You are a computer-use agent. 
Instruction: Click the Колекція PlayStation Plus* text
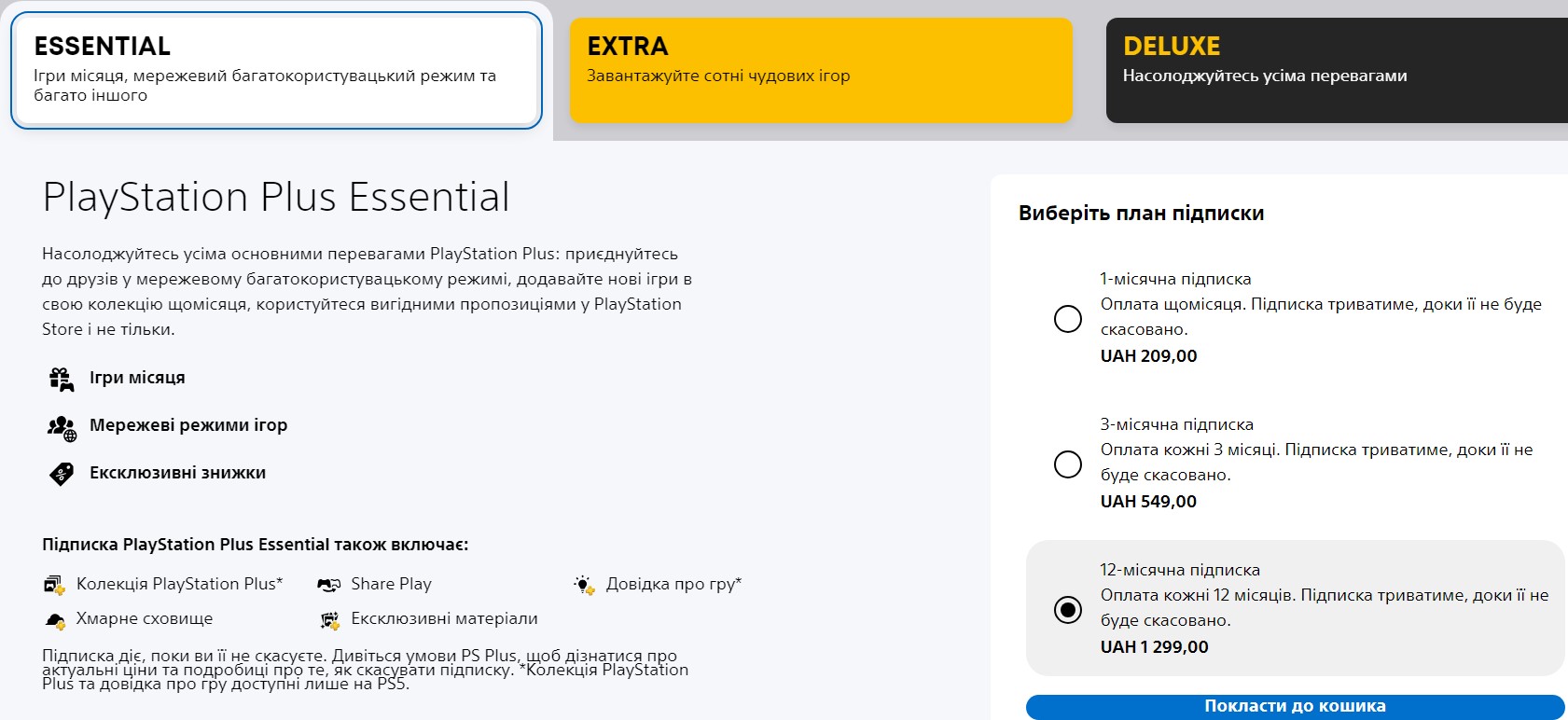point(179,584)
